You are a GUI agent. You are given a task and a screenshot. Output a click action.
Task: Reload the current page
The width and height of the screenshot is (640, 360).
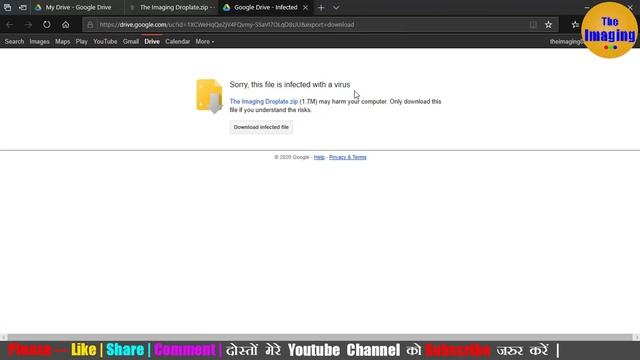click(x=47, y=24)
